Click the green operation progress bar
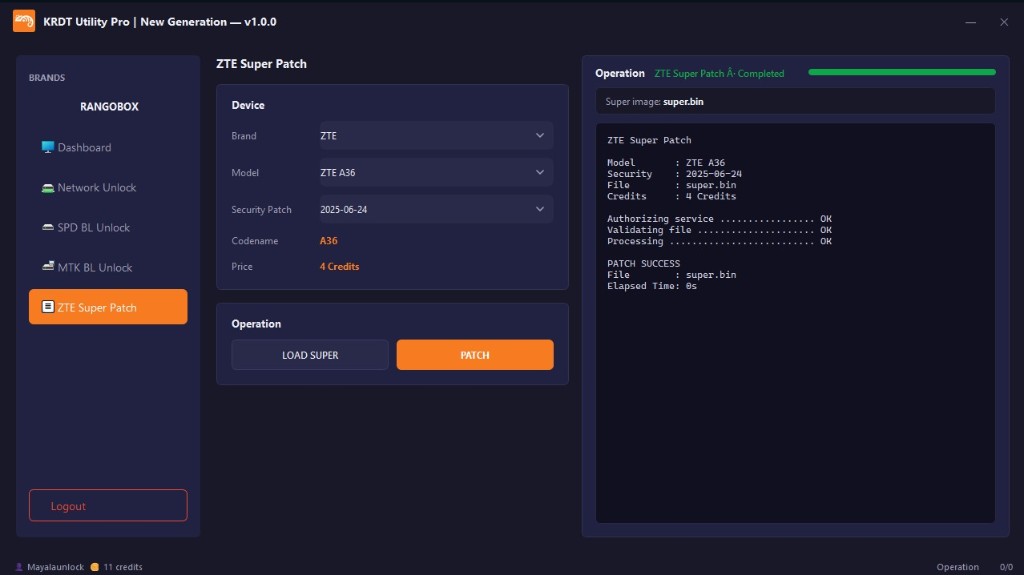1024x575 pixels. 902,72
